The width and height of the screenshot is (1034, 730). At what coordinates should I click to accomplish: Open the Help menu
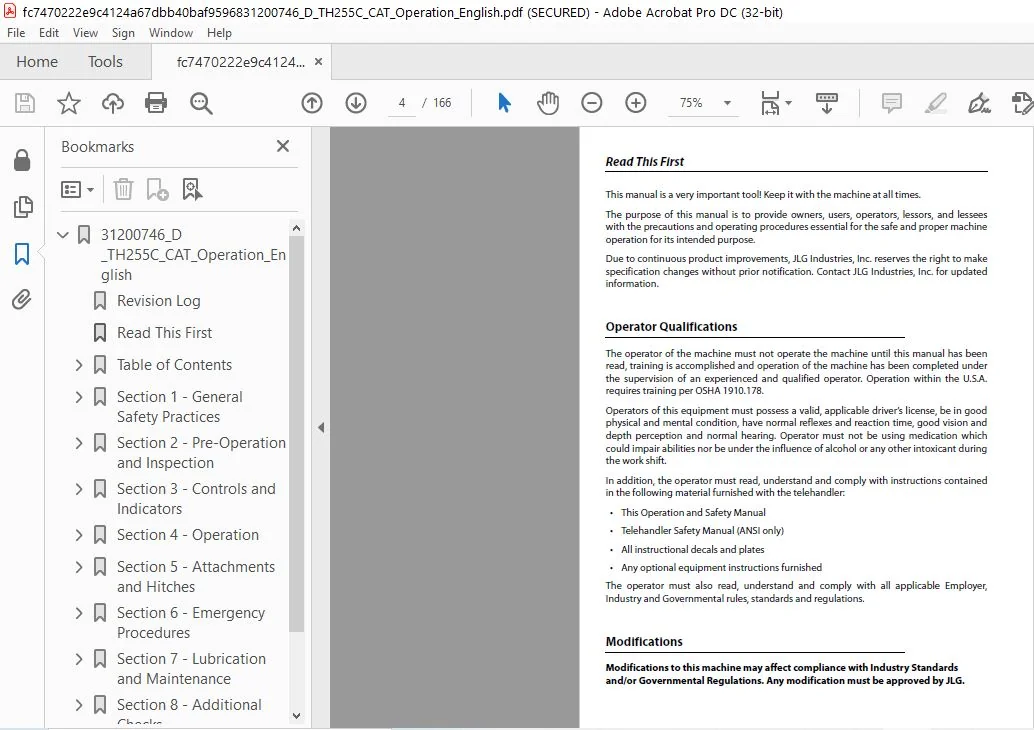(x=219, y=32)
